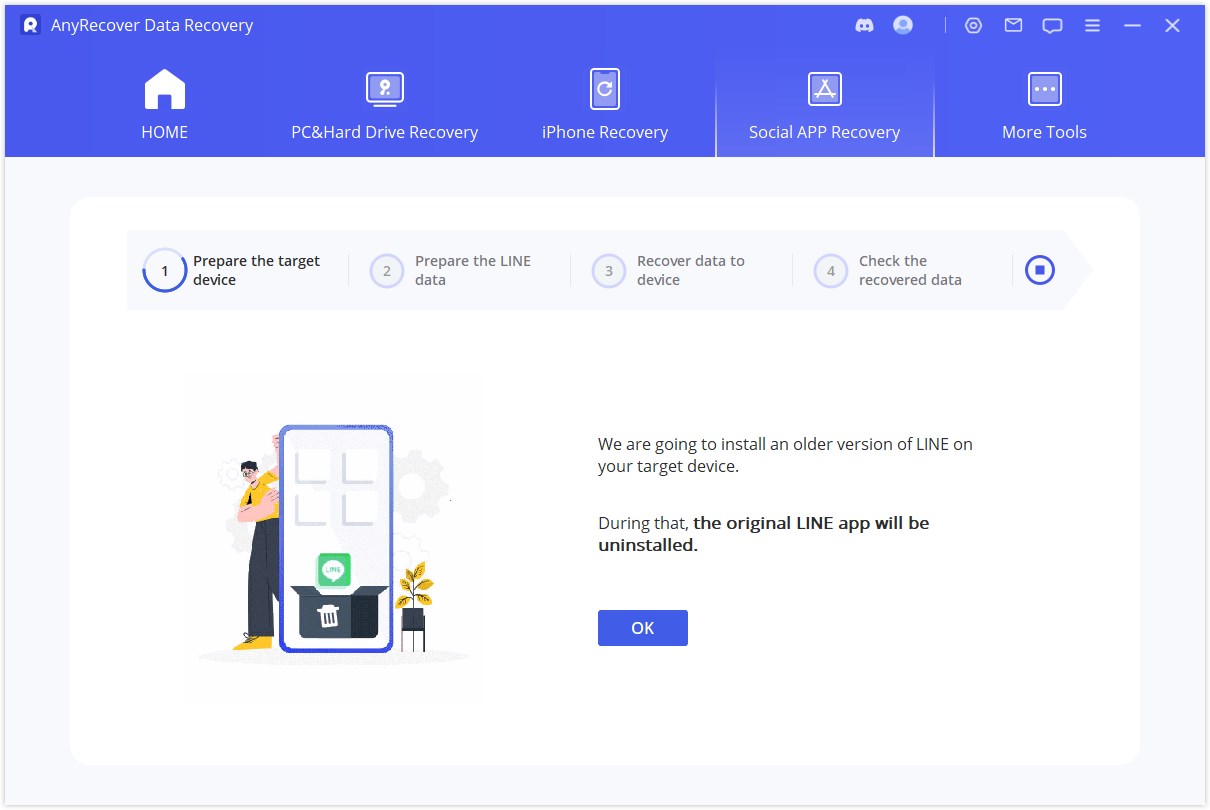This screenshot has width=1210, height=810.
Task: Click the Social APP Recovery icon
Action: click(824, 89)
